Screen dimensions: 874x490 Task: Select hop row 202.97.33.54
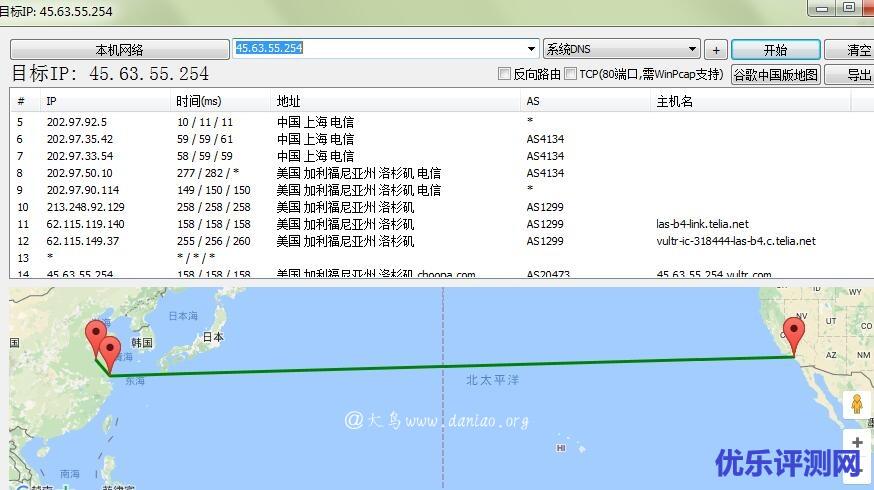click(440, 156)
